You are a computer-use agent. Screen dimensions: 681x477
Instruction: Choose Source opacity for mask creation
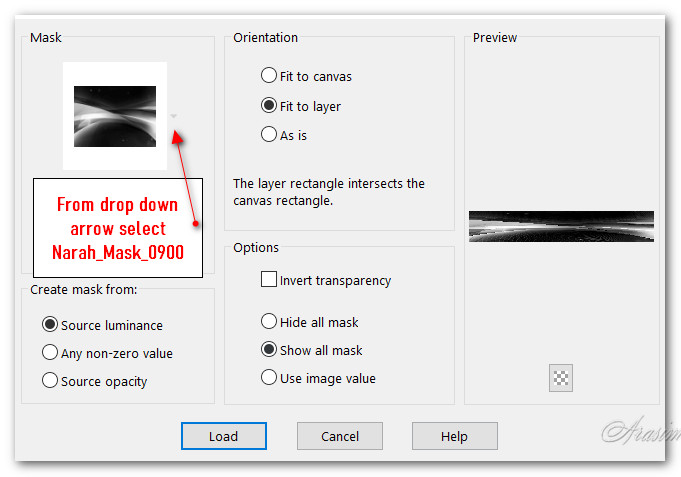coord(50,381)
